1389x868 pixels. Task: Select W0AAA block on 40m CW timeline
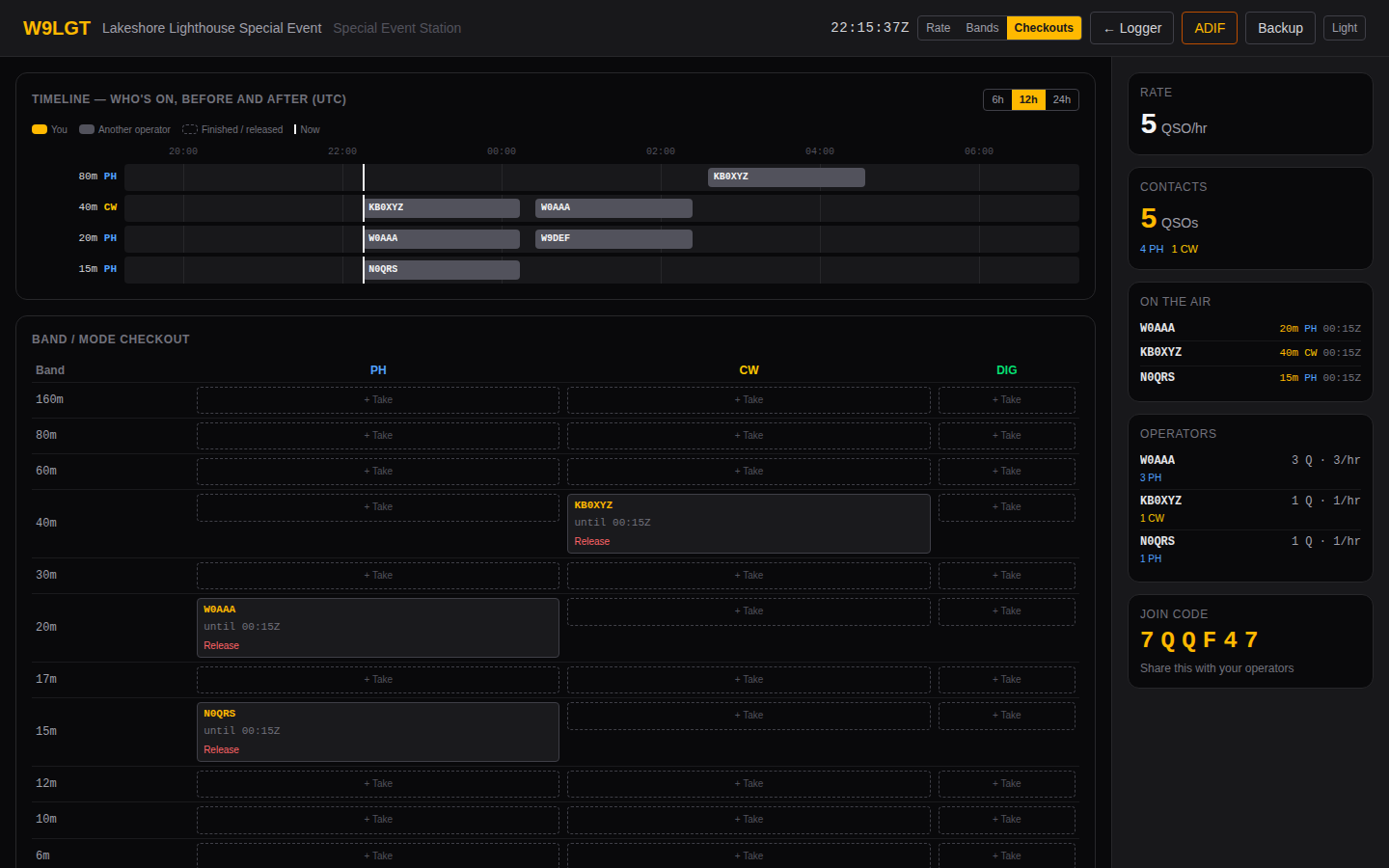(x=613, y=208)
